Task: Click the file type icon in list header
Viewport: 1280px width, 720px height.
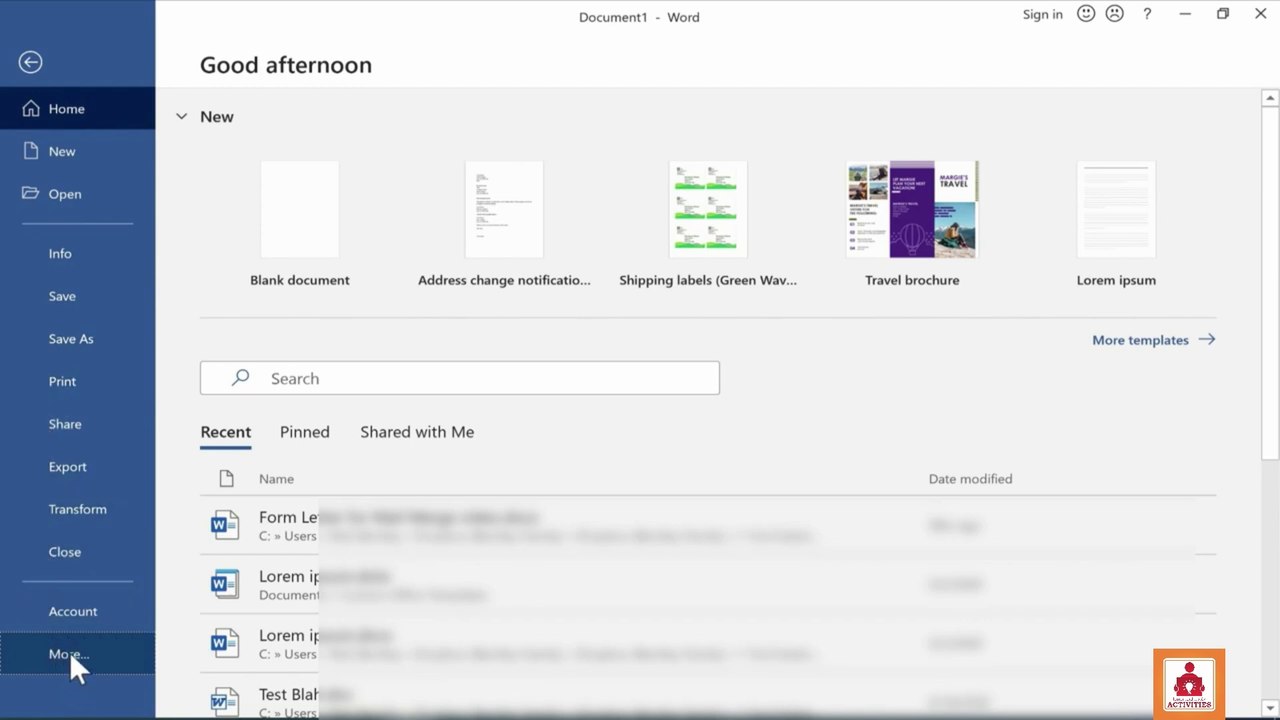Action: tap(226, 479)
